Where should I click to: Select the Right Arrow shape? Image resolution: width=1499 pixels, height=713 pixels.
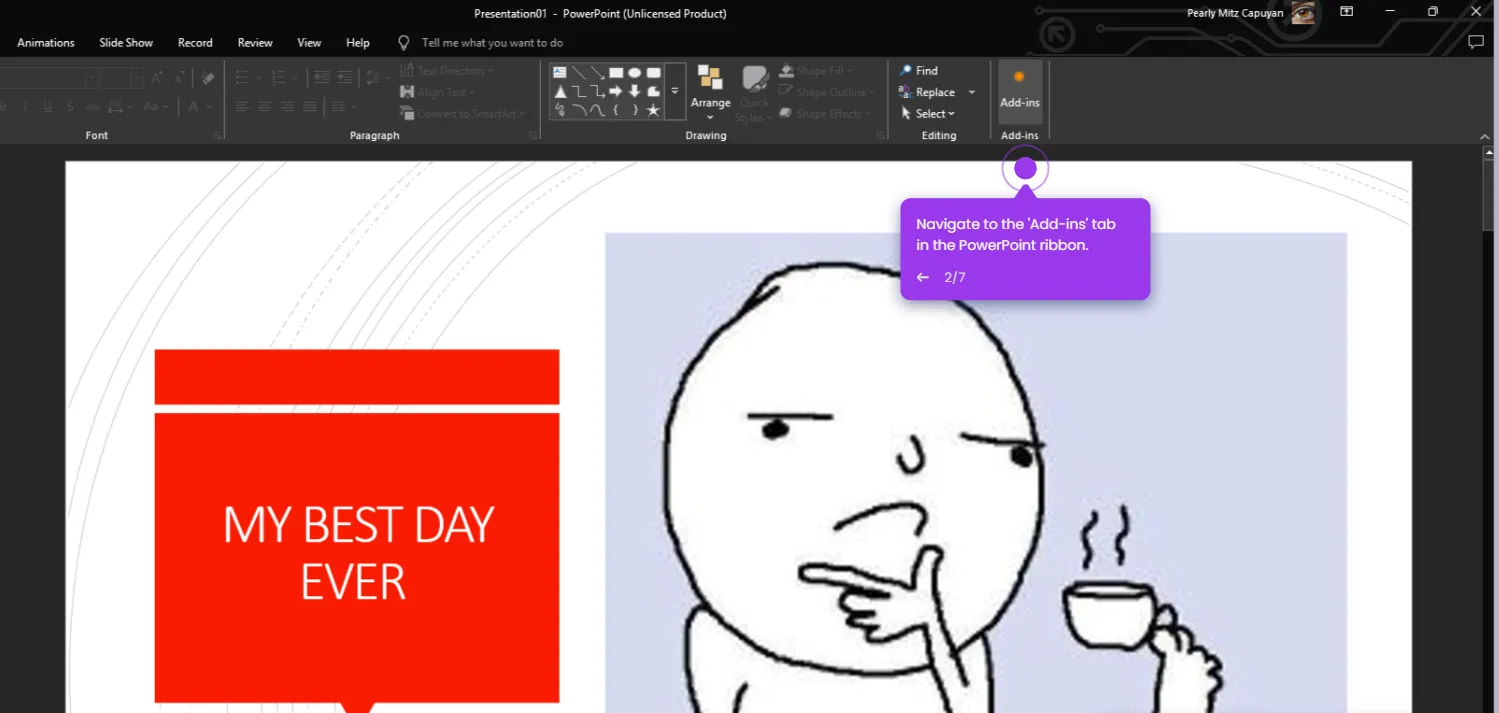616,91
